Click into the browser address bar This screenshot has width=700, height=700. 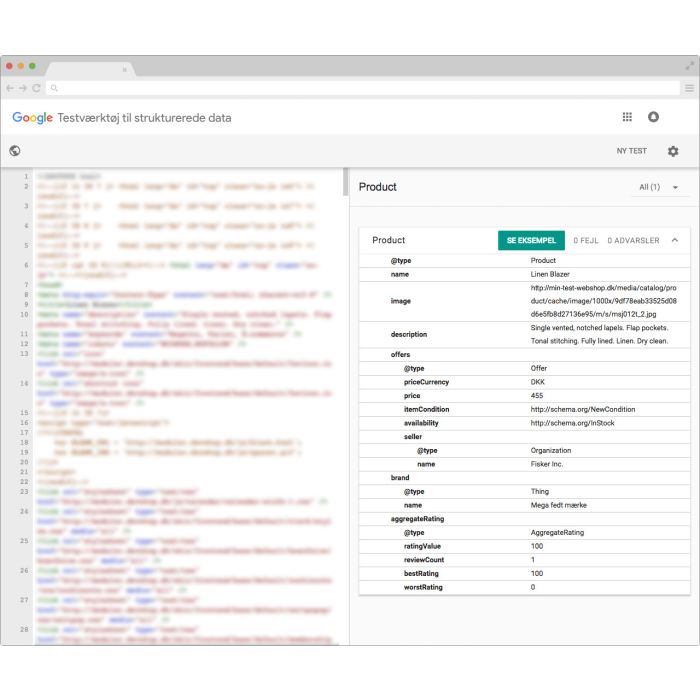tap(362, 88)
